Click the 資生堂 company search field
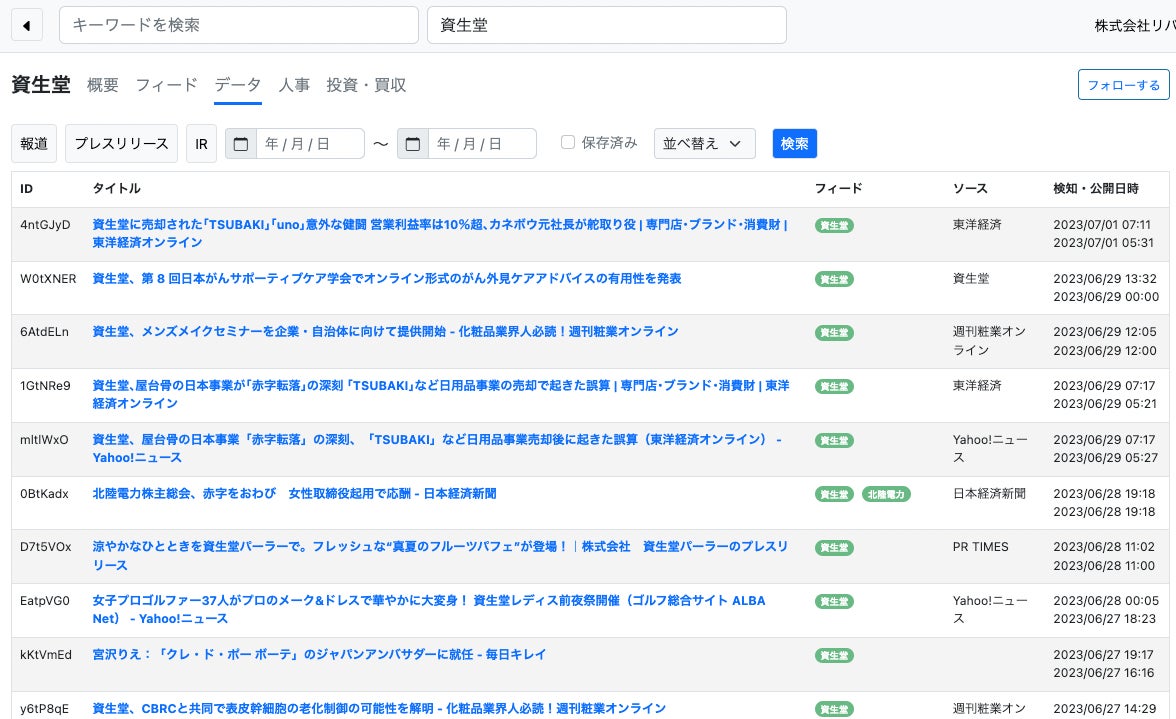 [607, 25]
